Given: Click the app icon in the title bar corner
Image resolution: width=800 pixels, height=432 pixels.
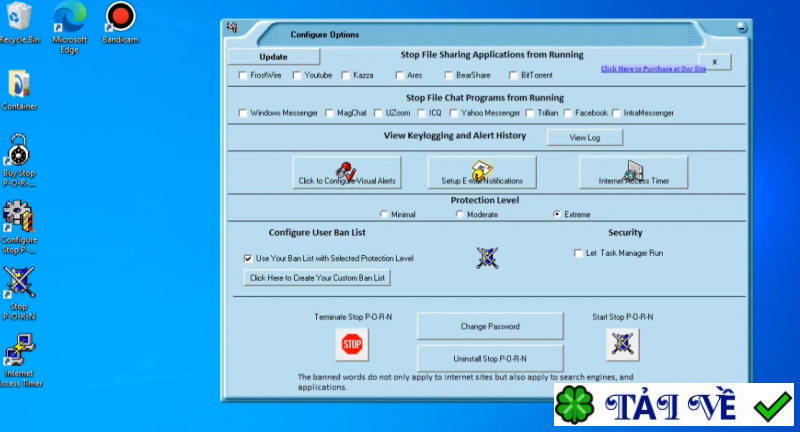Looking at the screenshot, I should point(233,28).
